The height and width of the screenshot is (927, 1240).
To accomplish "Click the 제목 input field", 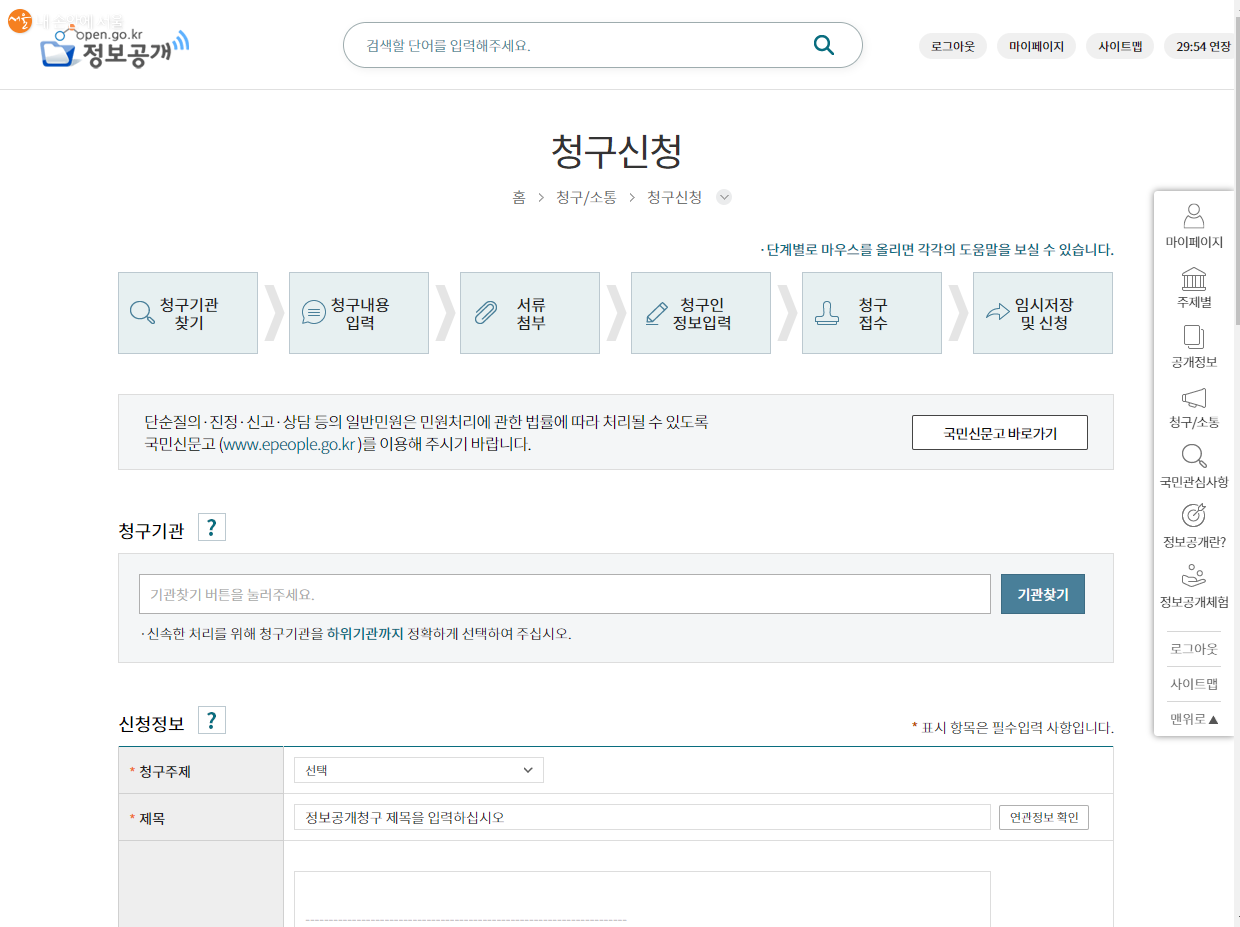I will tap(641, 818).
